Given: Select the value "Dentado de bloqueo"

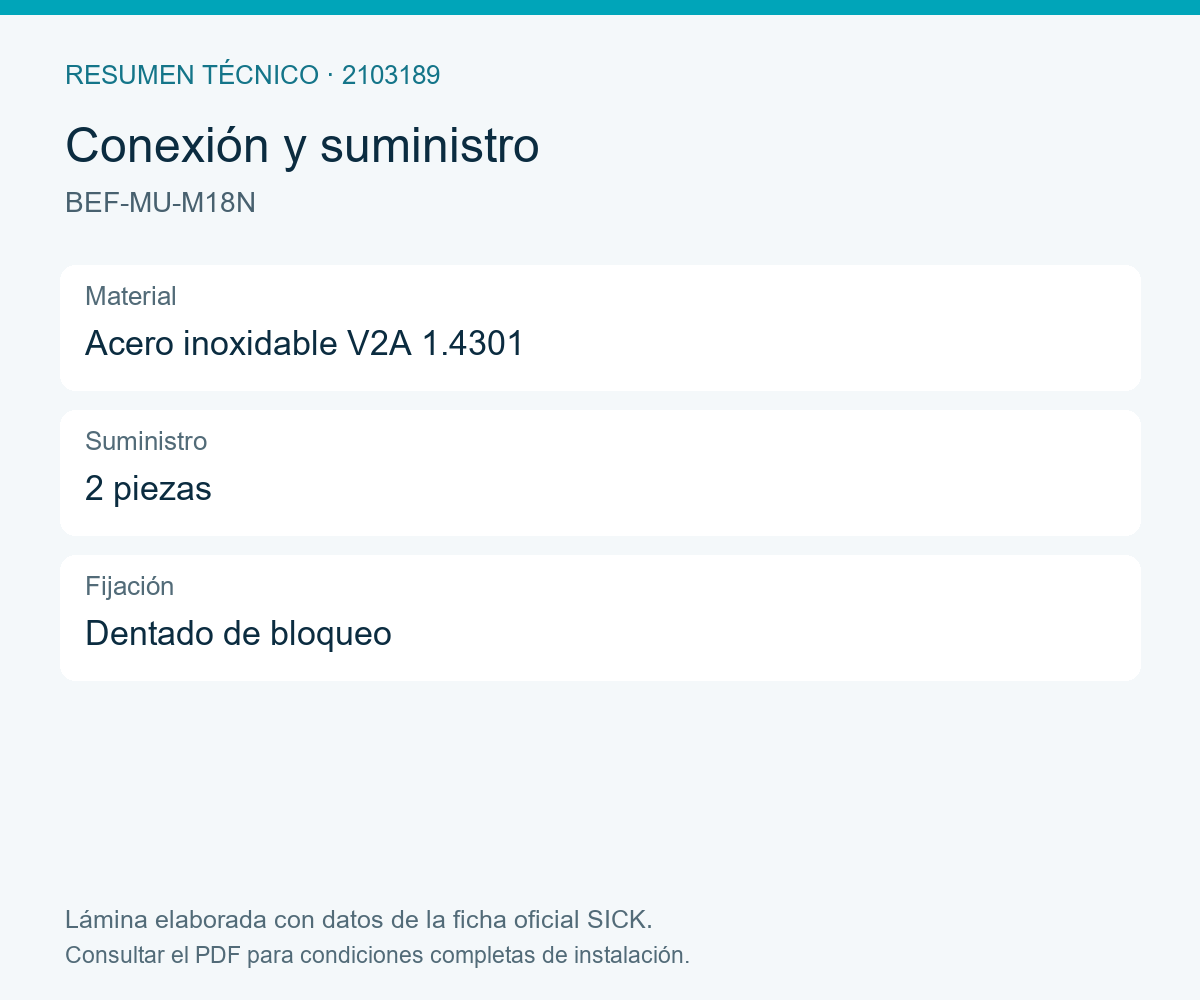Looking at the screenshot, I should [x=238, y=634].
